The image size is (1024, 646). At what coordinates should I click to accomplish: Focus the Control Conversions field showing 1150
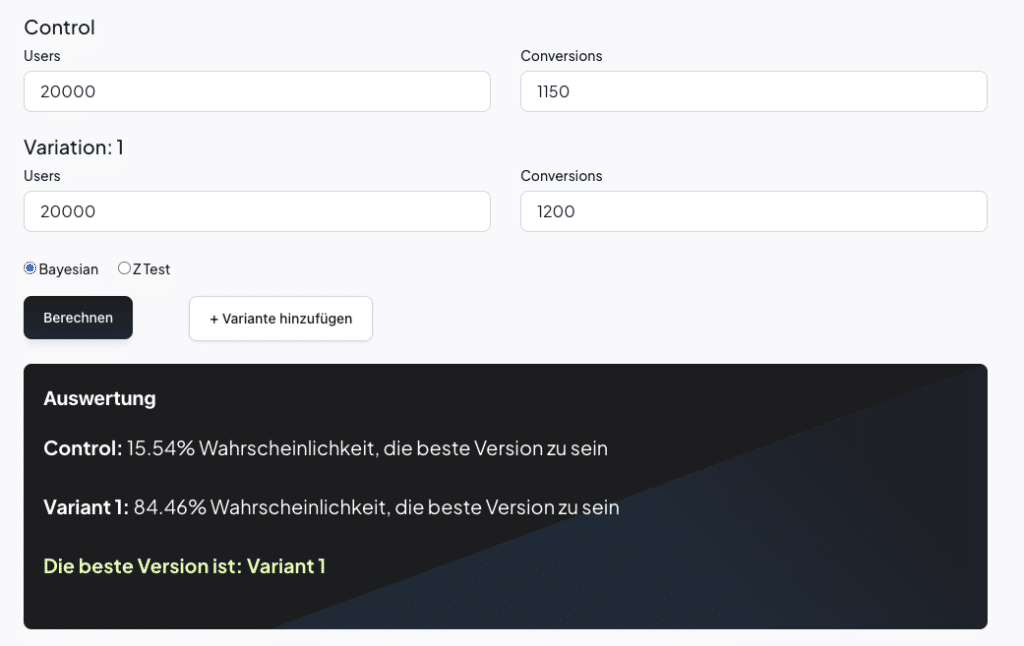(x=753, y=91)
